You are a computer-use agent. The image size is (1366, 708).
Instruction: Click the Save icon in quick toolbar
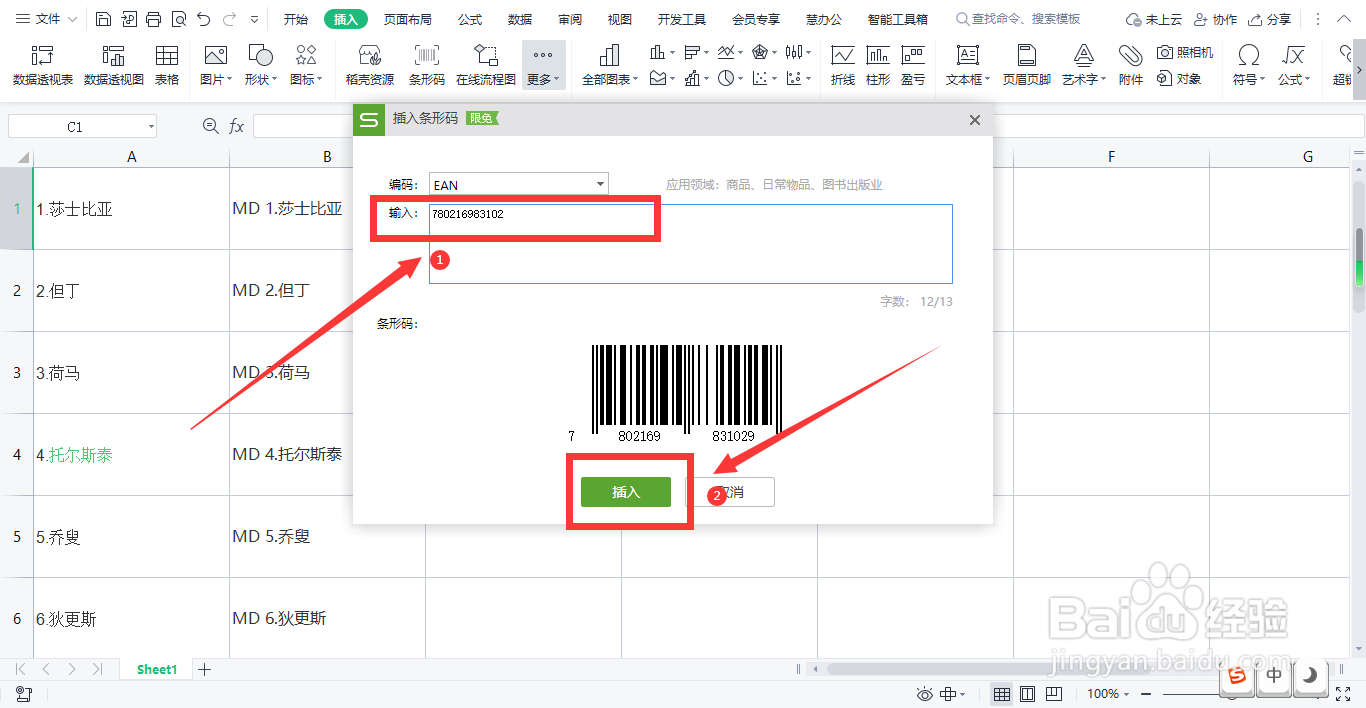(104, 19)
